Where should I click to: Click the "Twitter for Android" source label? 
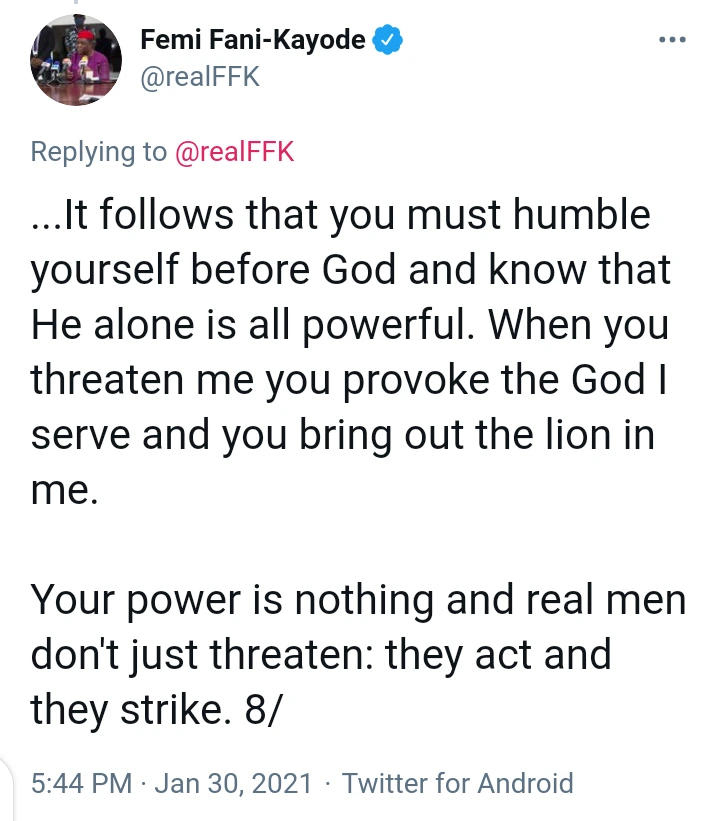[x=458, y=783]
